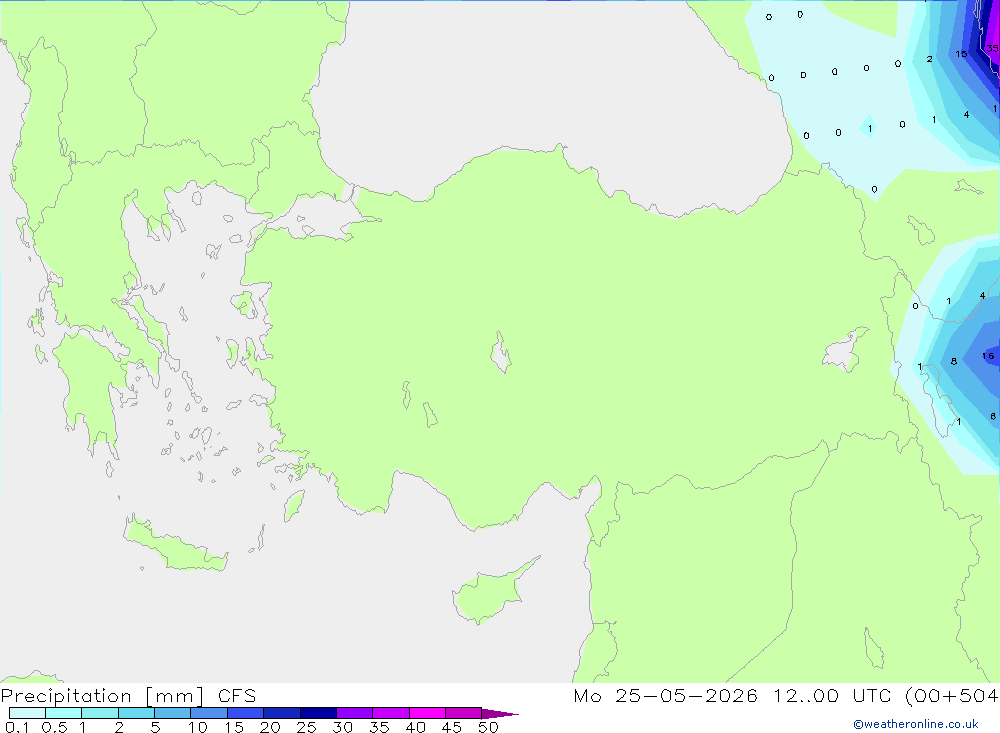Click the 25–30 mm legend color swatch
The height and width of the screenshot is (733, 1000).
point(318,713)
